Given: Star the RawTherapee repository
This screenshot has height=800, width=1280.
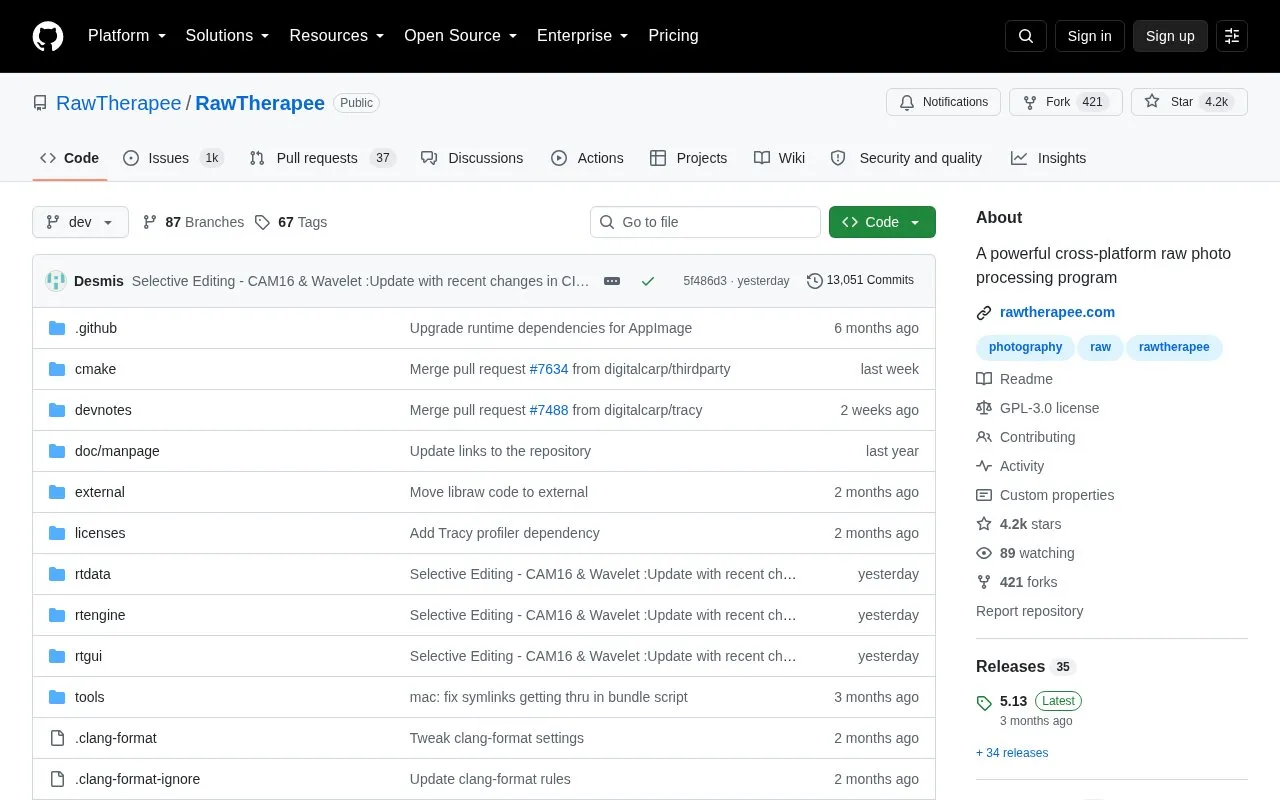Looking at the screenshot, I should tap(1189, 102).
